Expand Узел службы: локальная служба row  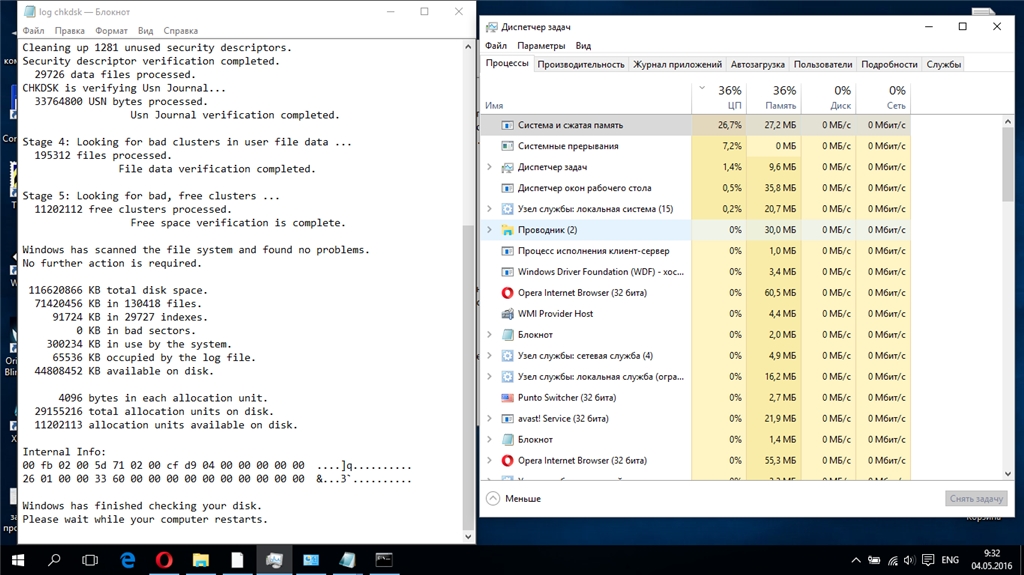[x=489, y=376]
